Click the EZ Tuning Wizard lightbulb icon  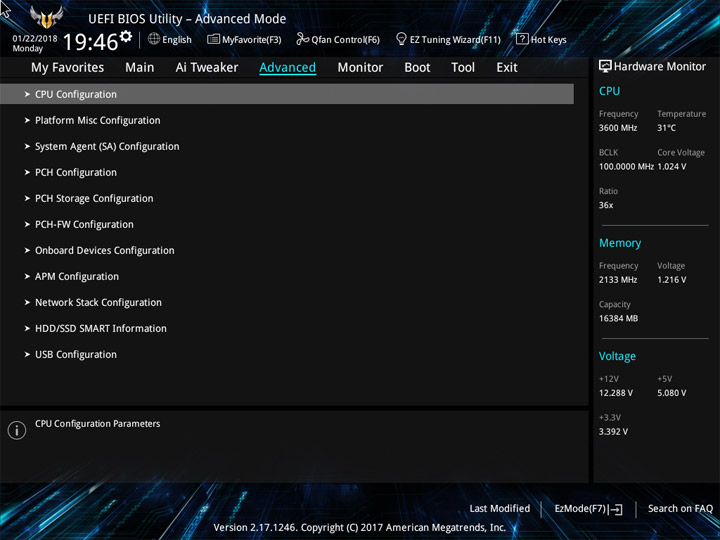(401, 39)
